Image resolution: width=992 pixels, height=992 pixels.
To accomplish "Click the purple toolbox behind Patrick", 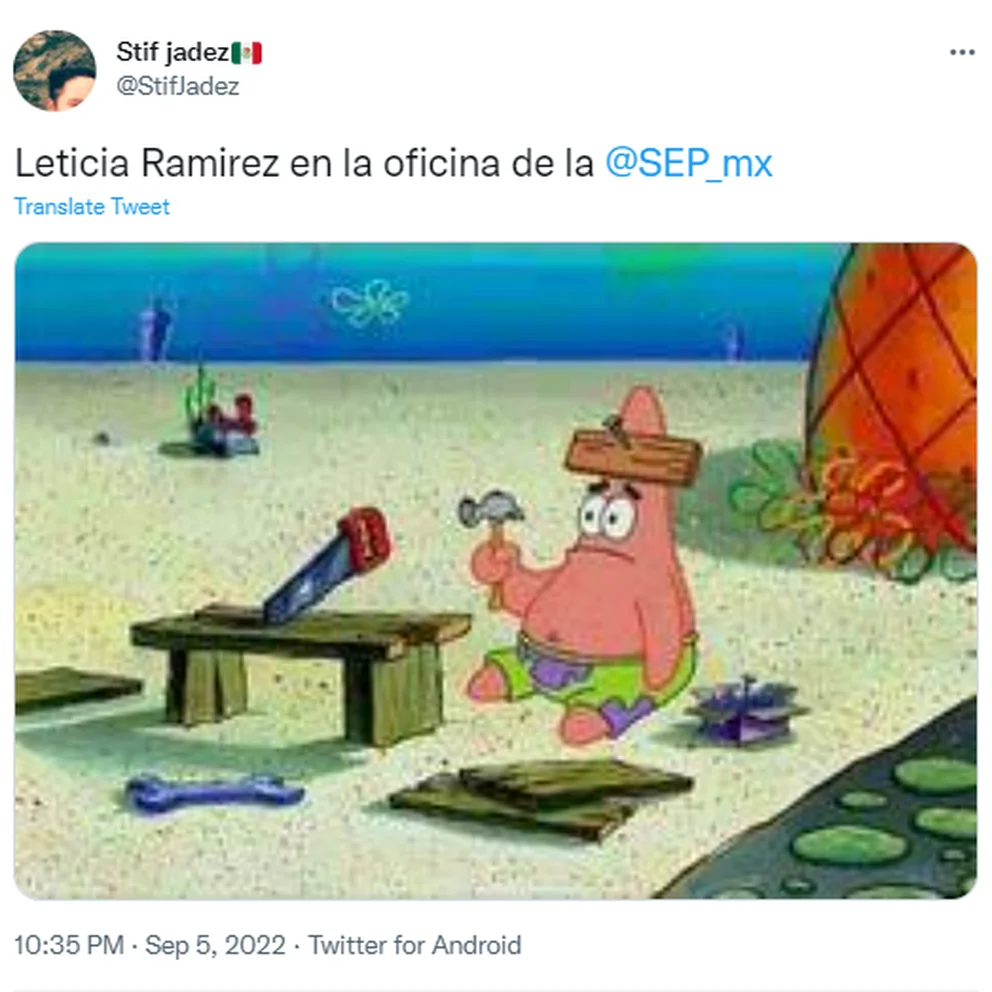I will 745,710.
